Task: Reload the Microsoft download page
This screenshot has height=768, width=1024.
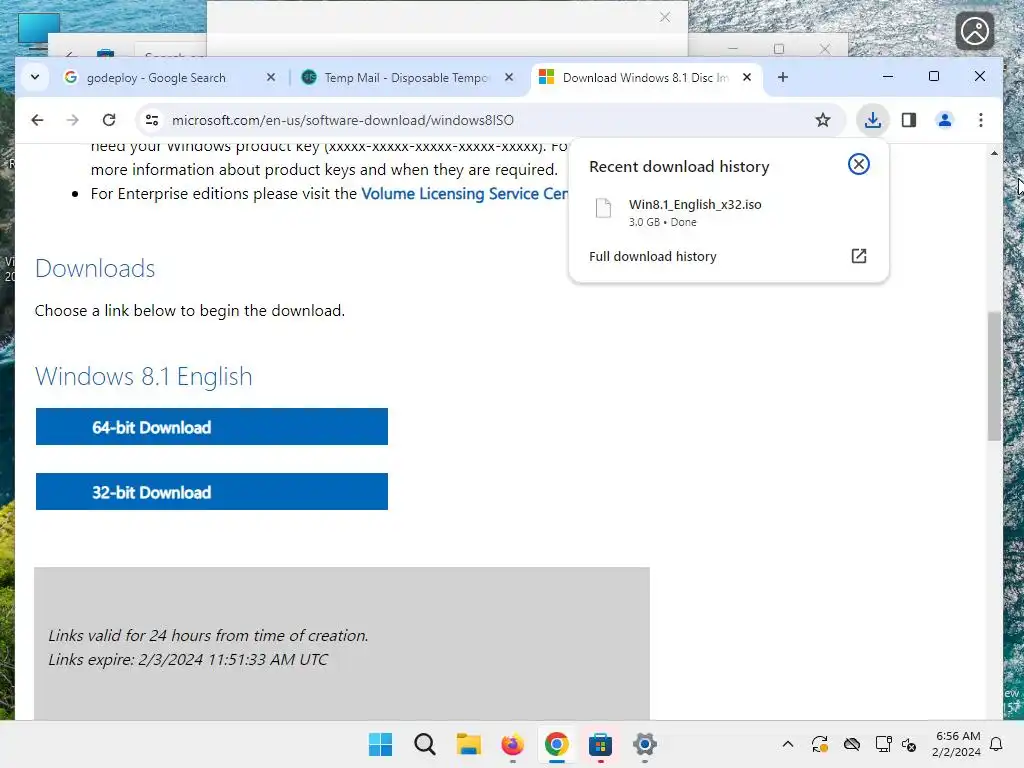Action: (109, 120)
